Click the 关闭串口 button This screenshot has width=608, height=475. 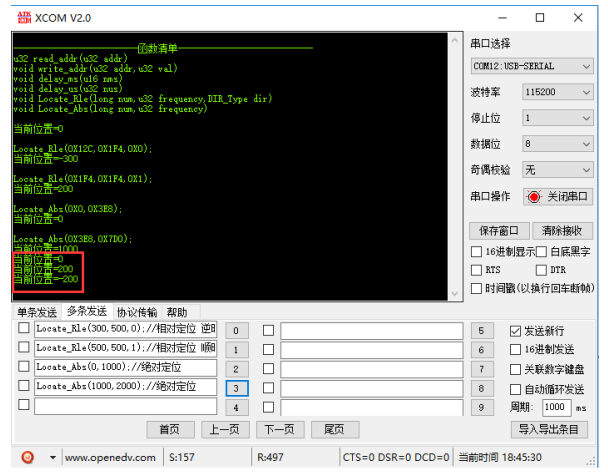pyautogui.click(x=558, y=197)
